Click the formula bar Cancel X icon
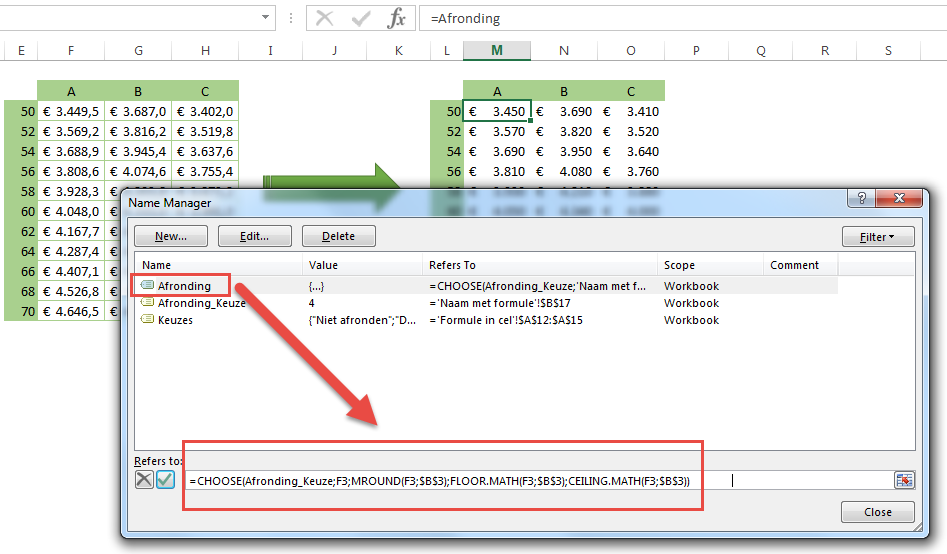This screenshot has width=947, height=554. click(x=325, y=18)
